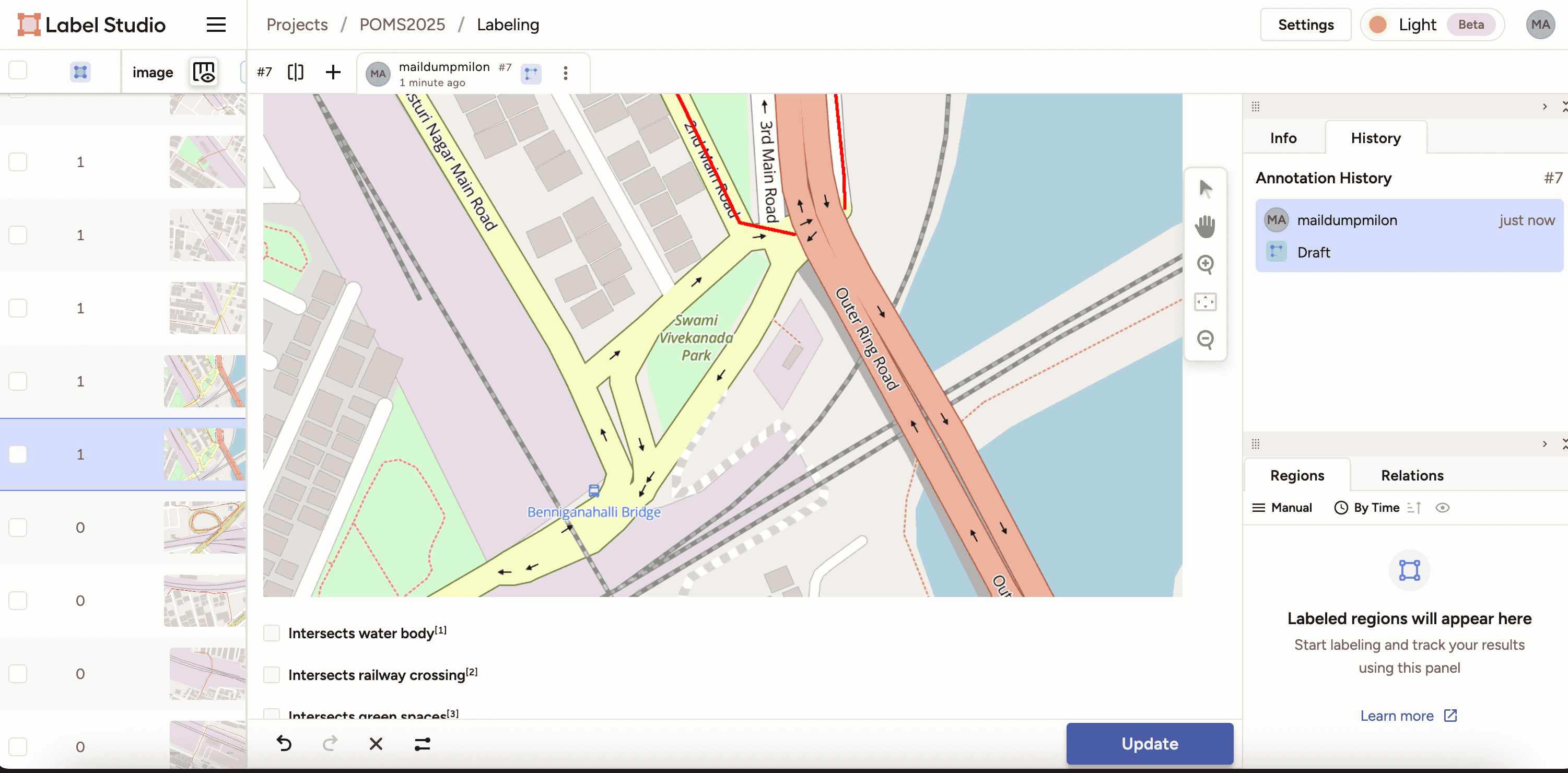Toggle all regions visibility eye icon
The height and width of the screenshot is (773, 1568).
click(1442, 508)
